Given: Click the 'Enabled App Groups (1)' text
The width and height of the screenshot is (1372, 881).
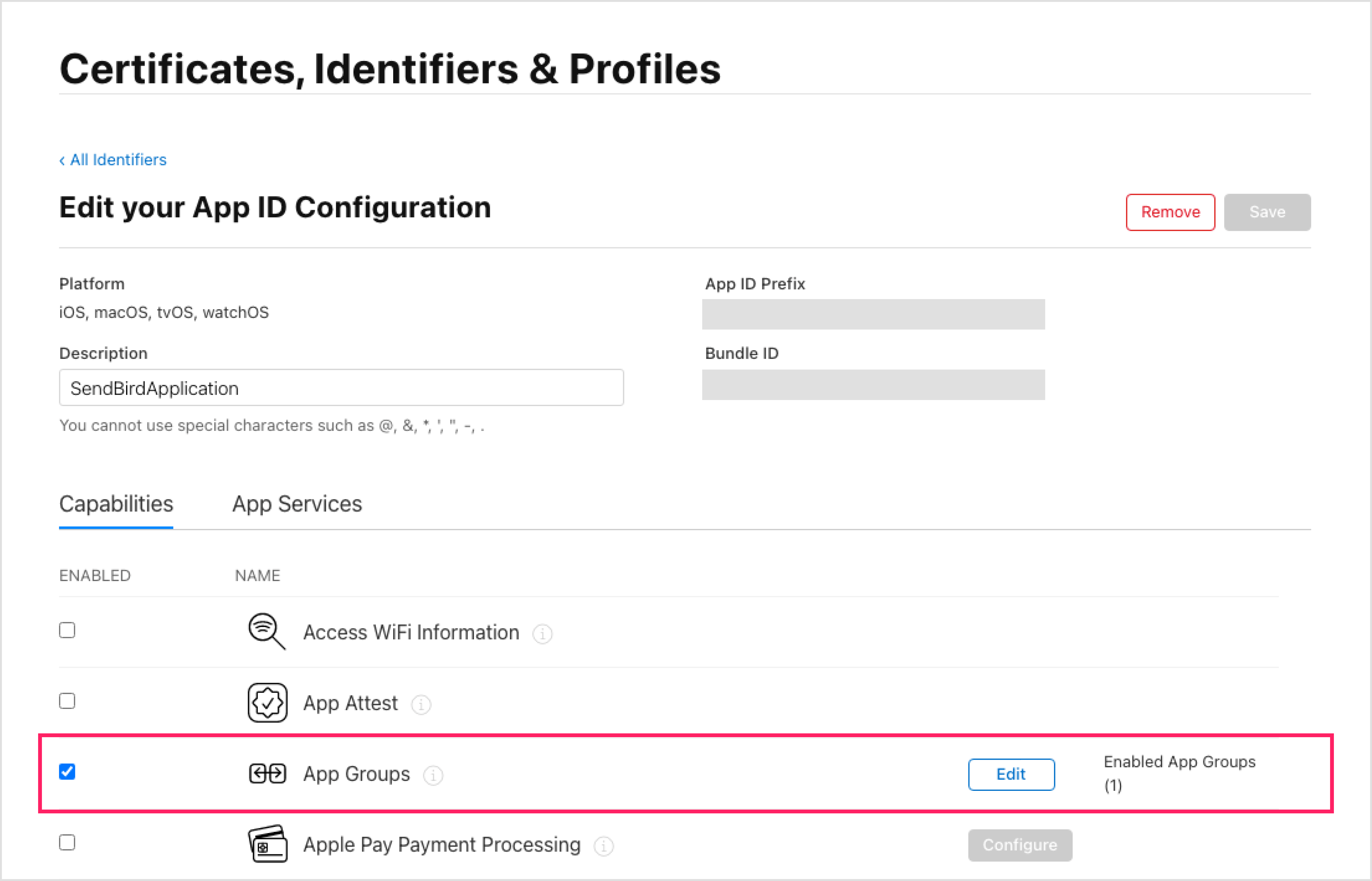Looking at the screenshot, I should 1179,773.
